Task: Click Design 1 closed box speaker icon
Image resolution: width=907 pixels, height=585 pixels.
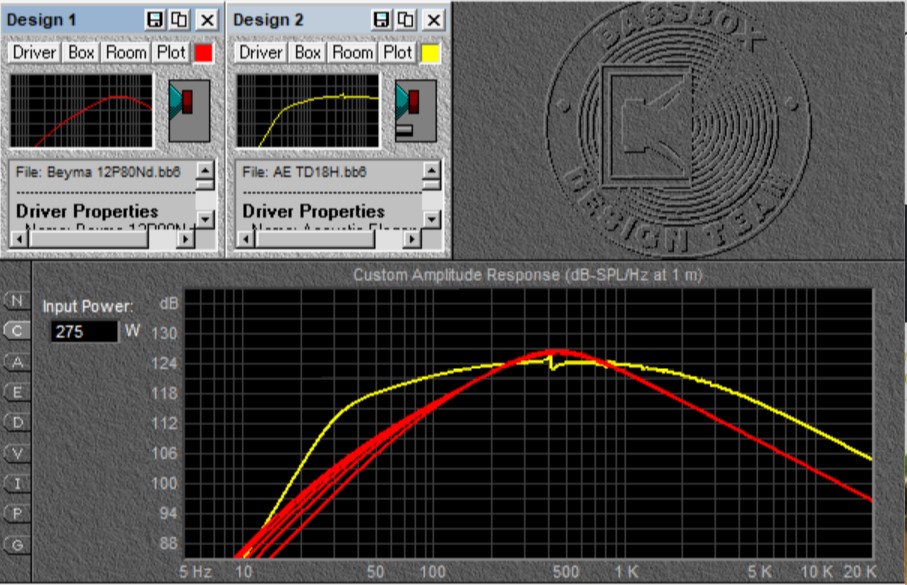Action: click(x=189, y=111)
